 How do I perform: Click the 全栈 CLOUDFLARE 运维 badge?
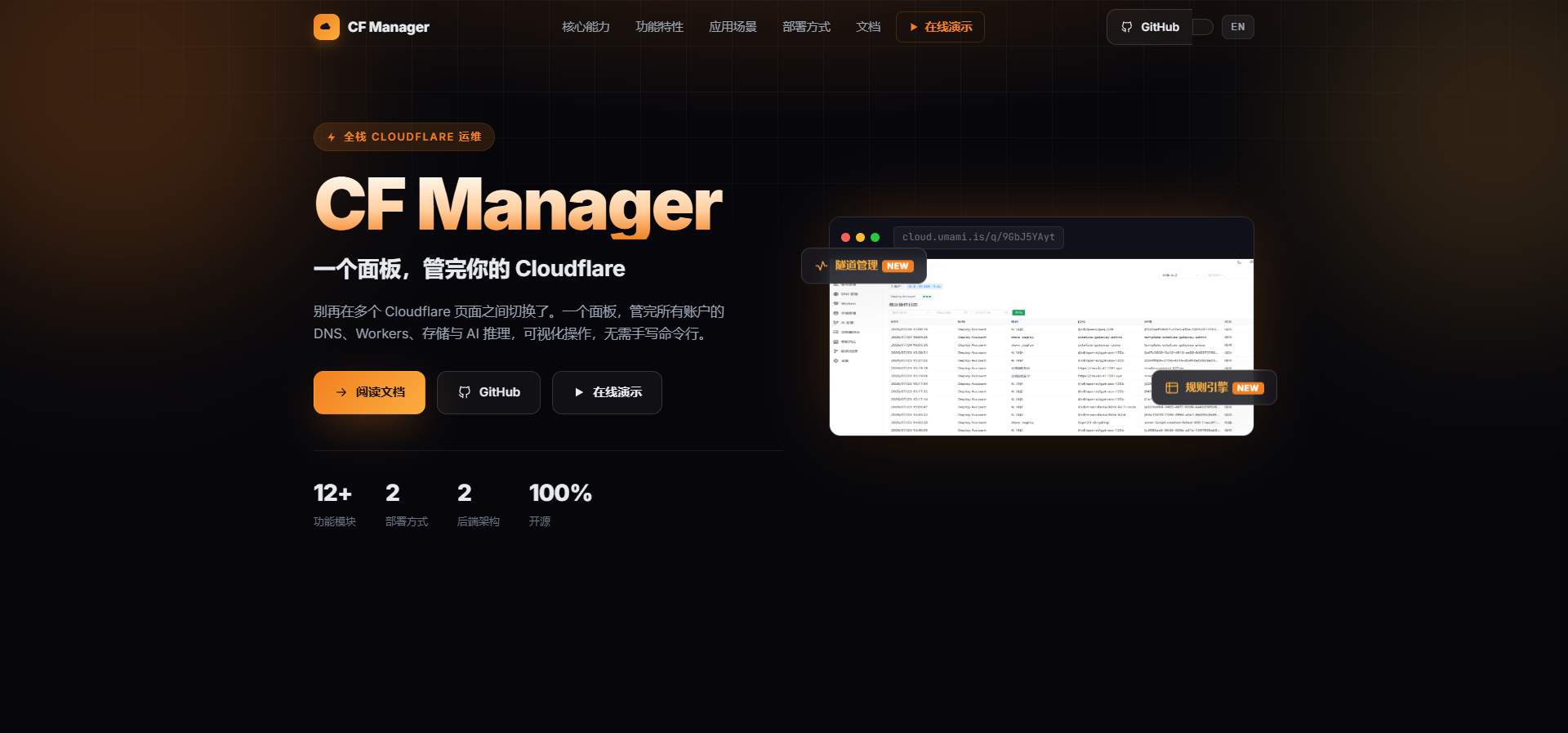[404, 136]
